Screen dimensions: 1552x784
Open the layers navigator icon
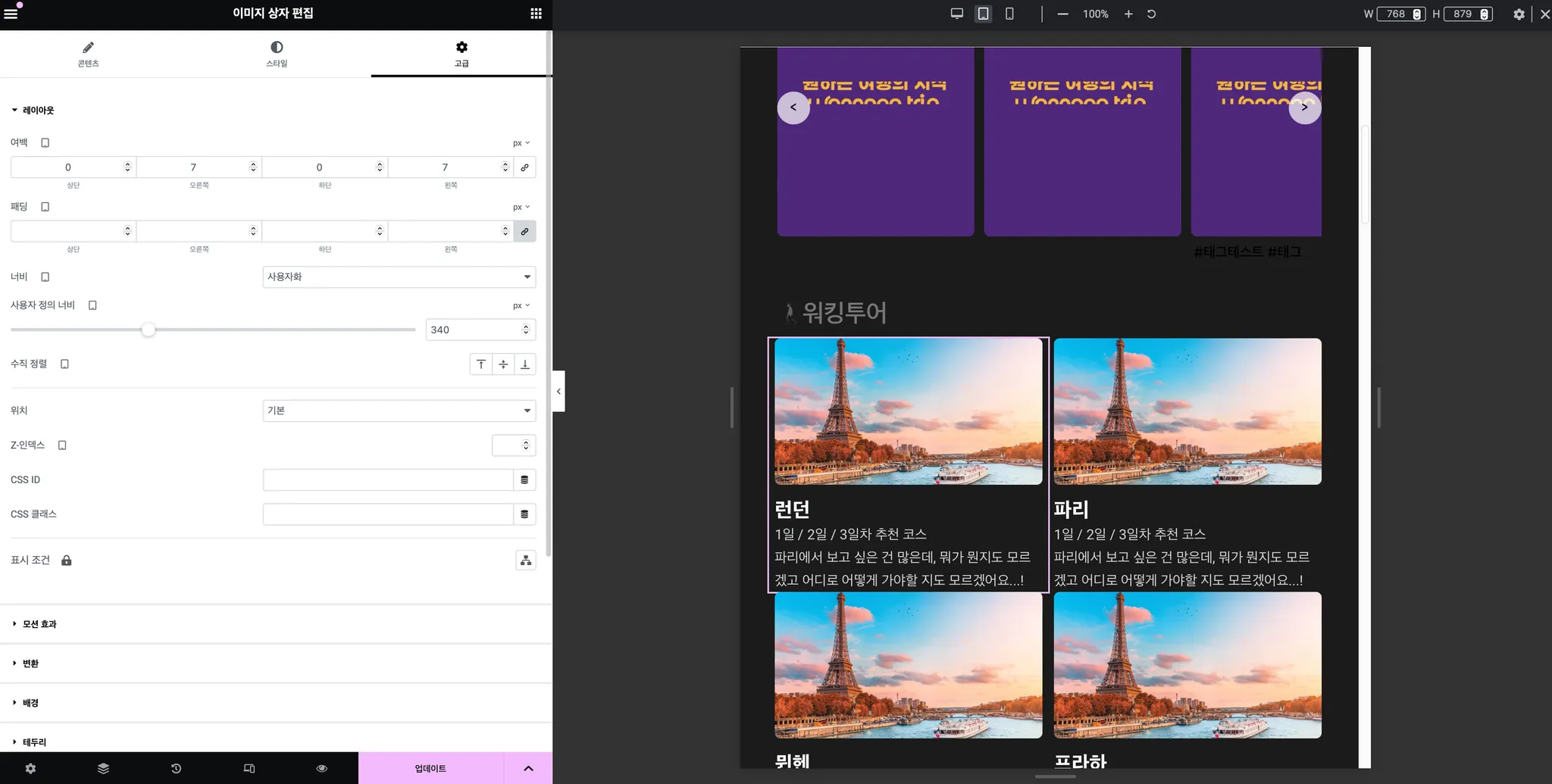(x=103, y=768)
